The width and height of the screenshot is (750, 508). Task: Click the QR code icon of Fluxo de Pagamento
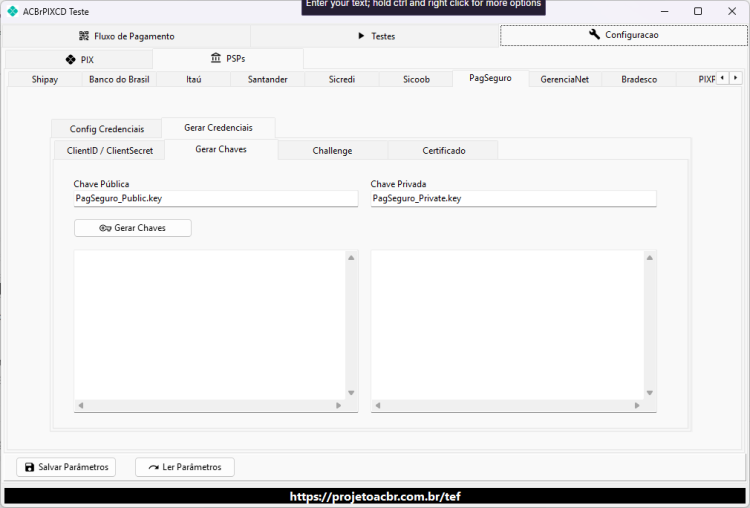pos(84,36)
